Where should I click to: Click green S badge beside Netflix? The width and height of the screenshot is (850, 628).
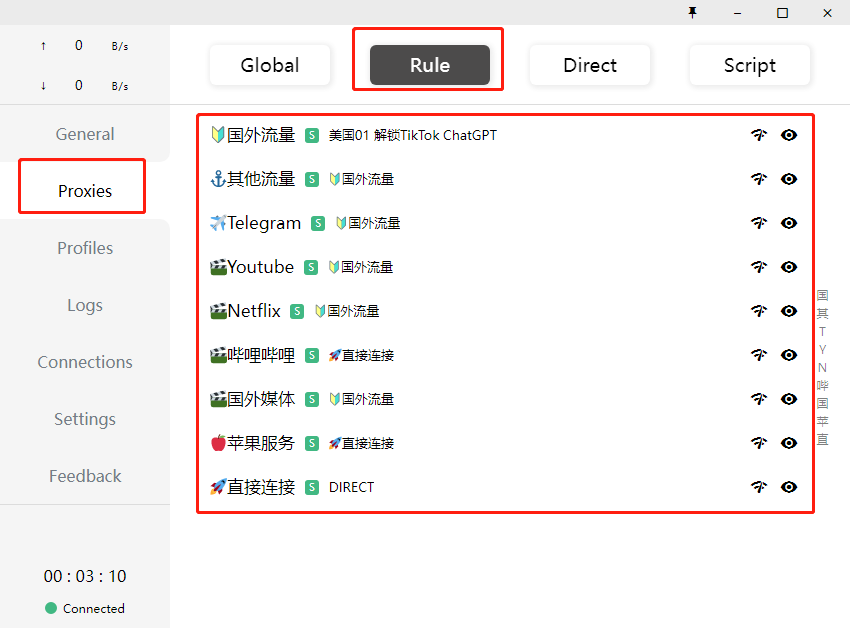click(297, 311)
